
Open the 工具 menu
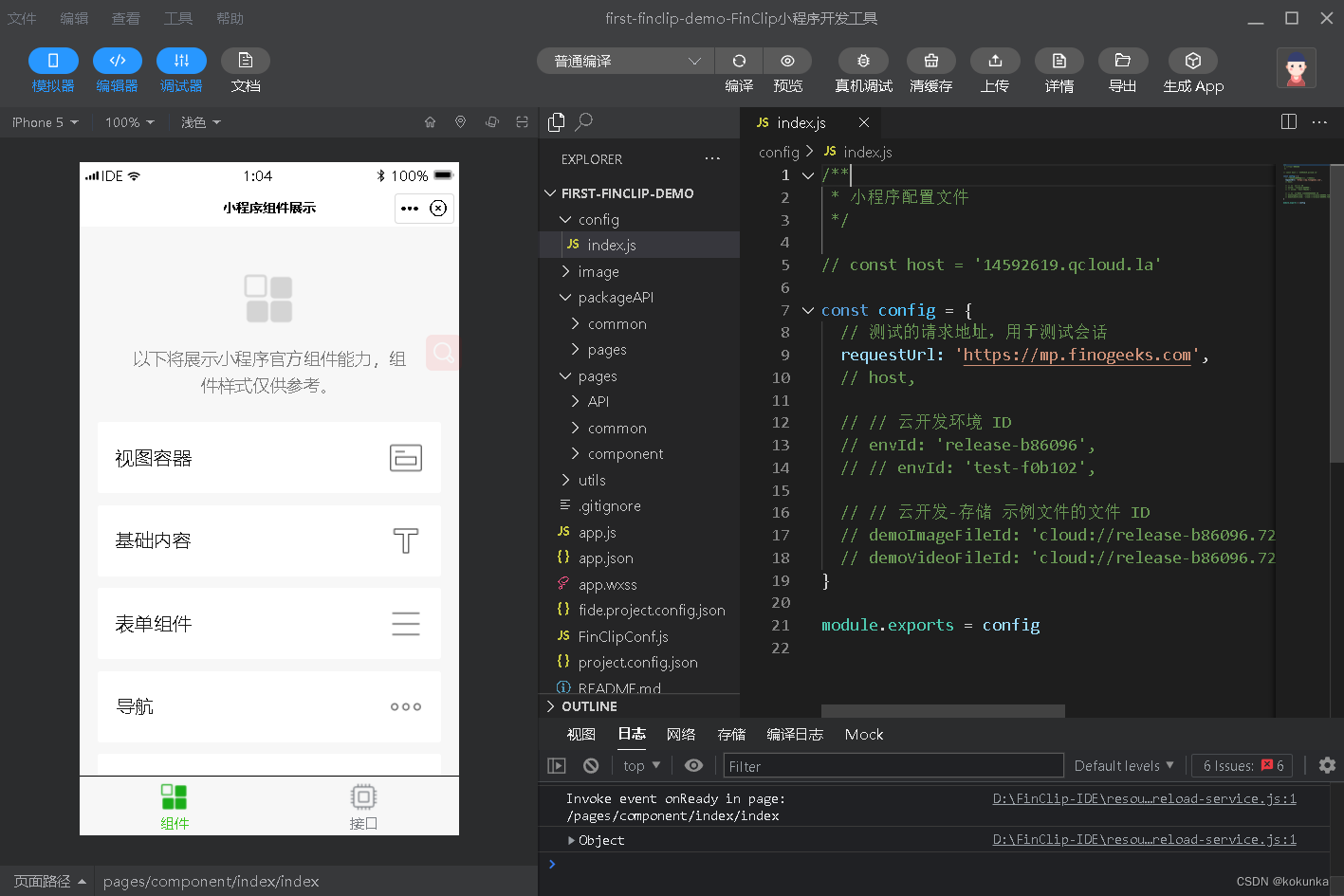tap(177, 17)
